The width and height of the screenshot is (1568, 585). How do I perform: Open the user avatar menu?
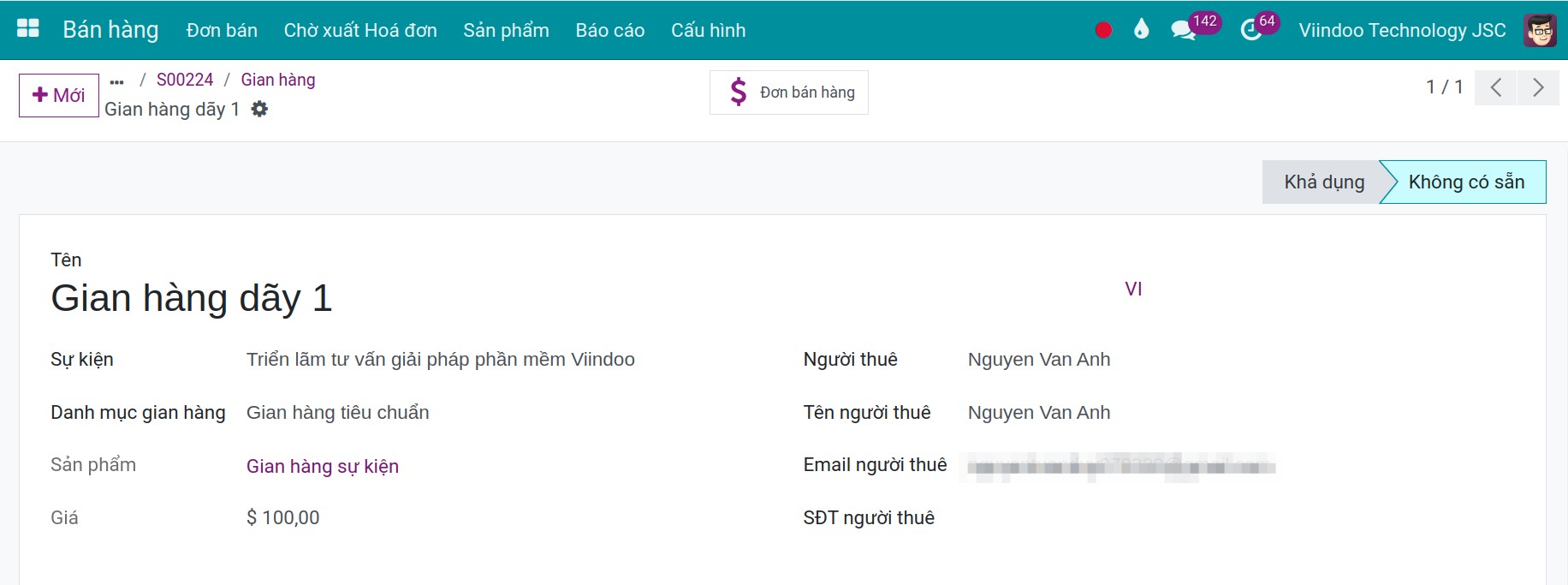pos(1540,30)
